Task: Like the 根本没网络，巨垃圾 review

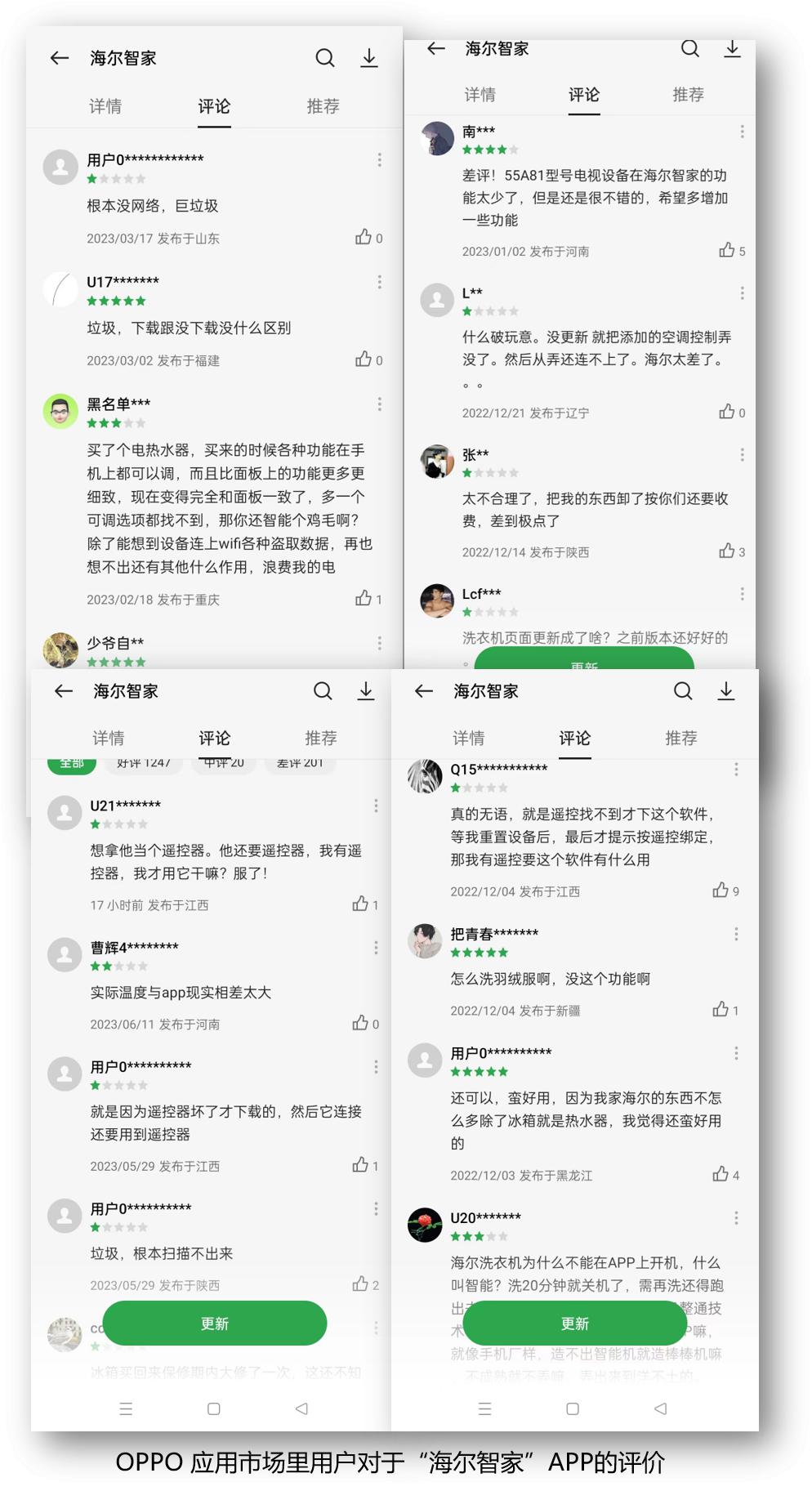Action: 364,237
